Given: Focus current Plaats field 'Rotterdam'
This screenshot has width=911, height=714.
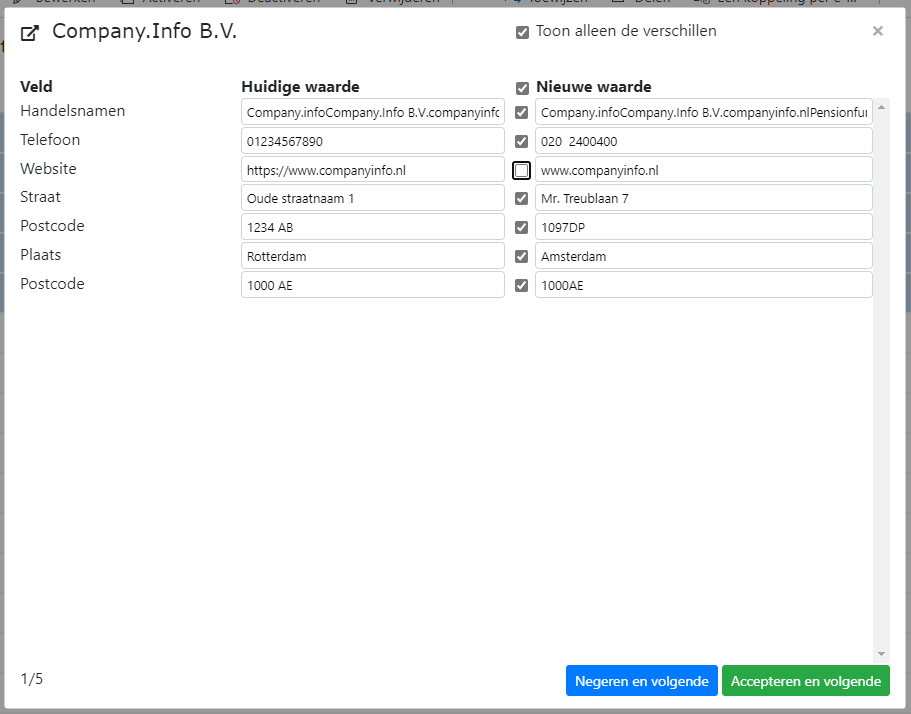Looking at the screenshot, I should click(x=372, y=256).
